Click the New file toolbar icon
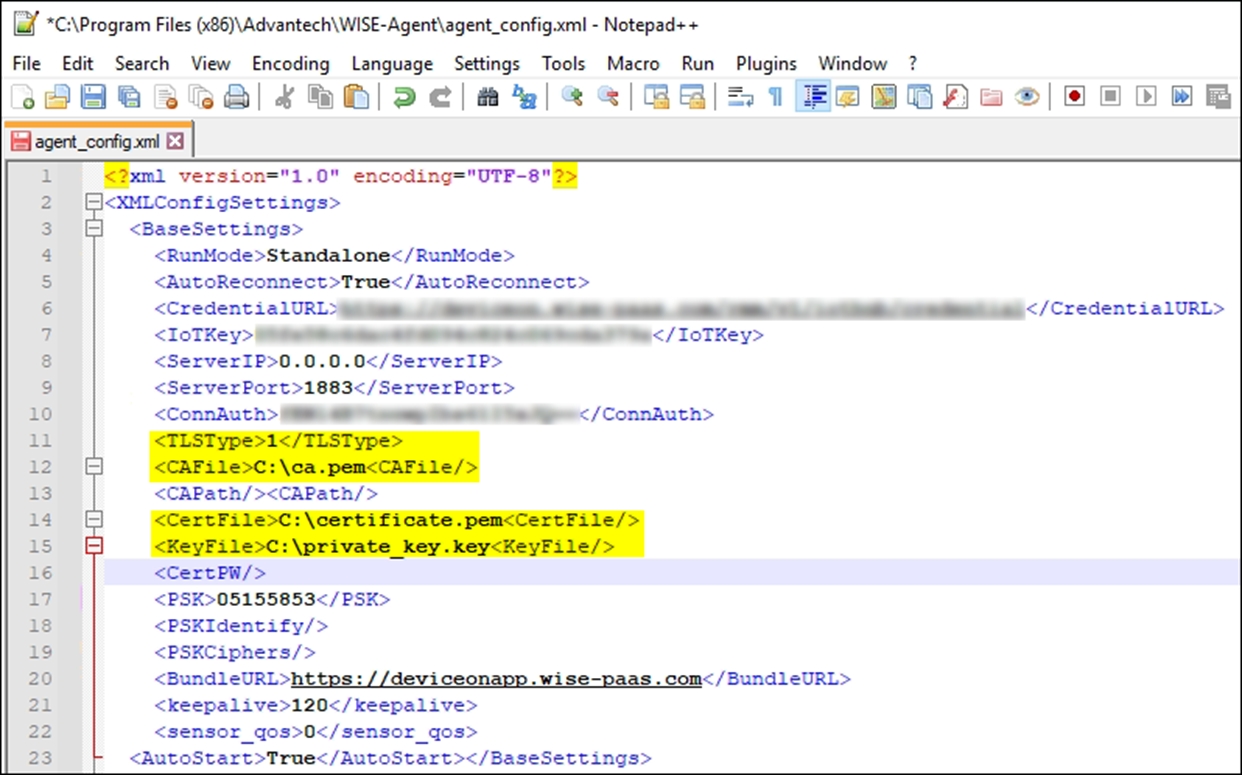 pos(22,97)
